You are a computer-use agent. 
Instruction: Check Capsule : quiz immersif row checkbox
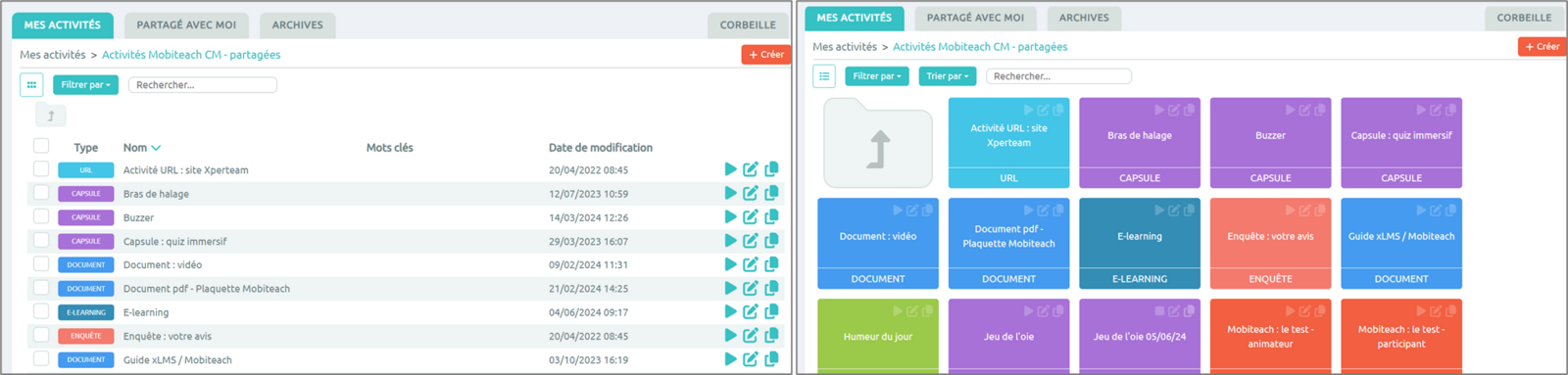pyautogui.click(x=41, y=240)
